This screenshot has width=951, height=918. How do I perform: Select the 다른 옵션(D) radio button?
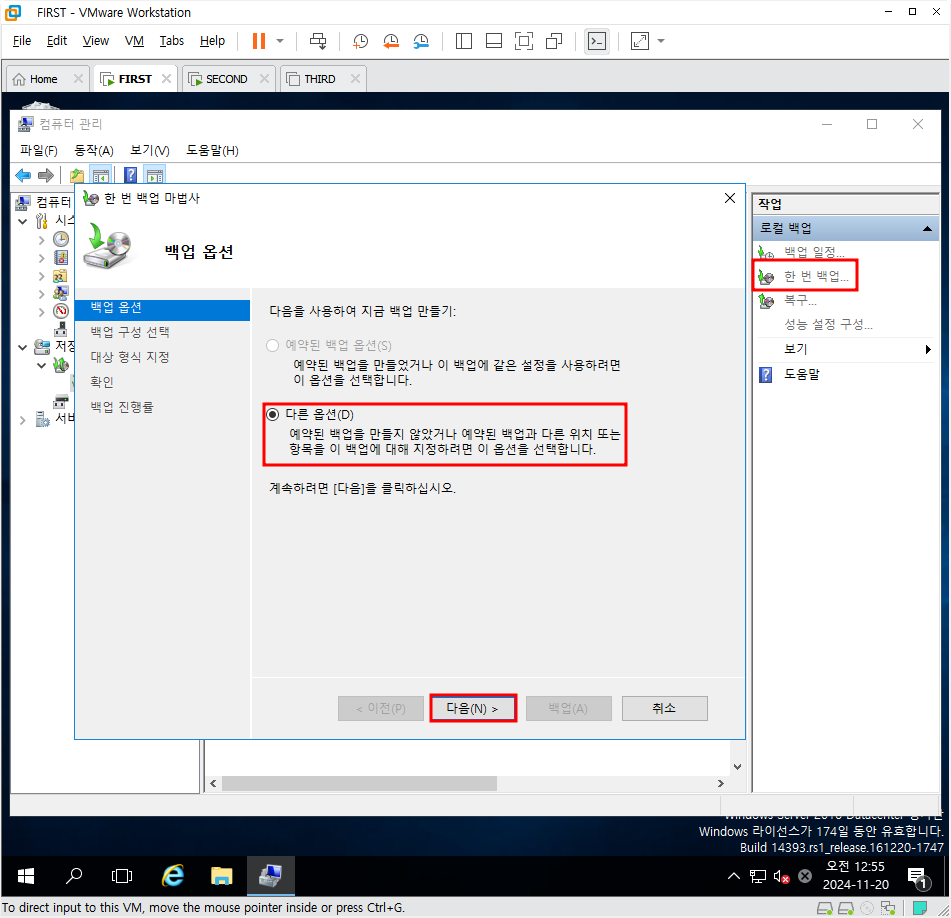tap(272, 415)
